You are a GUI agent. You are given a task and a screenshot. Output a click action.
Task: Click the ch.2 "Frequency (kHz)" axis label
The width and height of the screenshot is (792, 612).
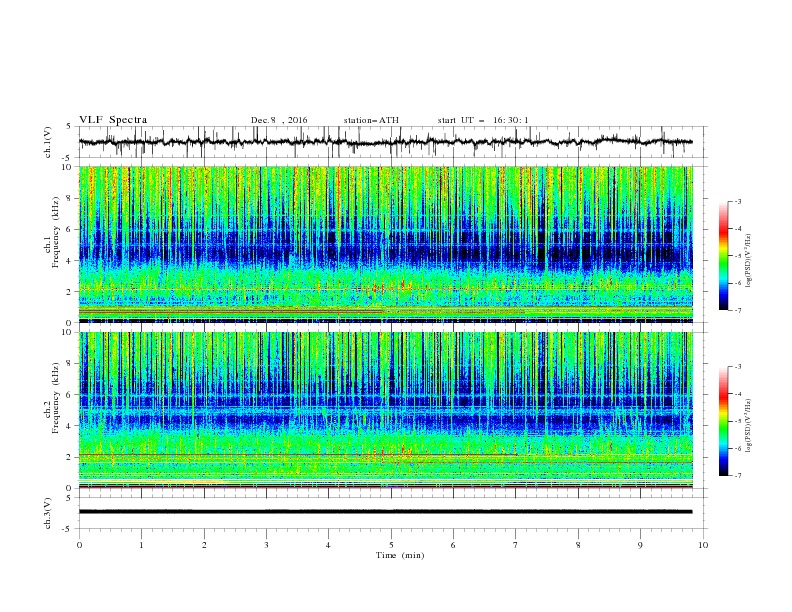(56, 398)
